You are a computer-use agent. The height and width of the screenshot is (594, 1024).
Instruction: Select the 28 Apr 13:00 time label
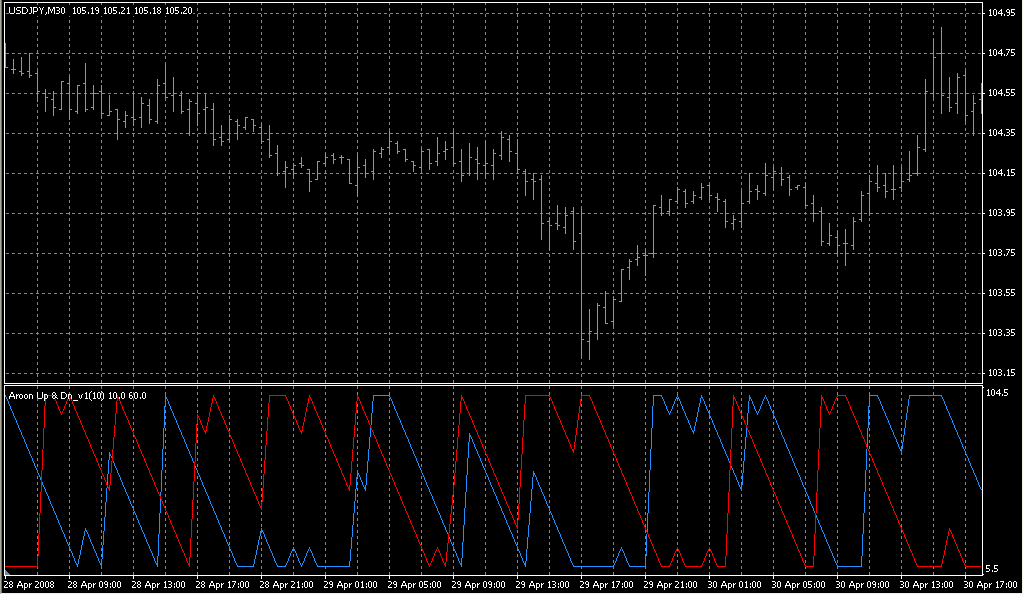pyautogui.click(x=159, y=584)
